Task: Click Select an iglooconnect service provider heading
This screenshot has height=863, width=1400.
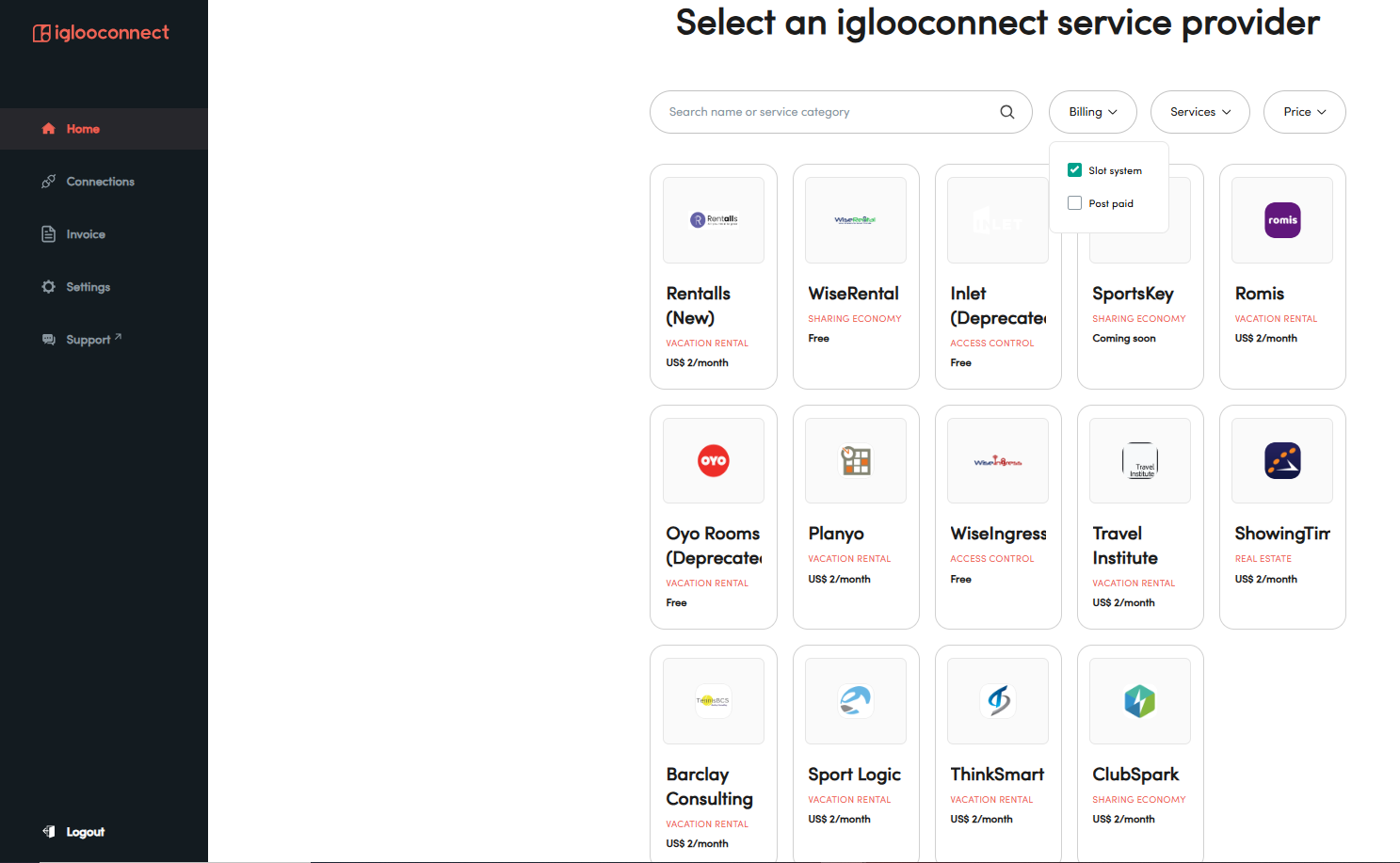Action: click(x=998, y=23)
